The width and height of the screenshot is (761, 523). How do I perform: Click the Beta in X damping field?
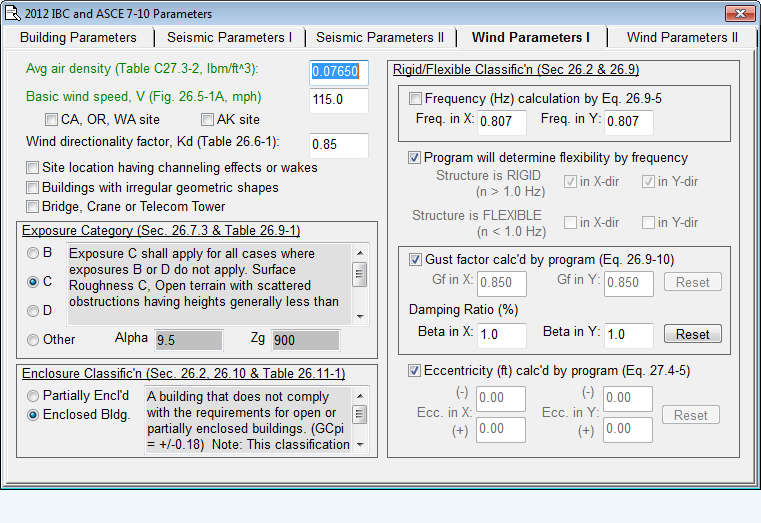click(501, 334)
